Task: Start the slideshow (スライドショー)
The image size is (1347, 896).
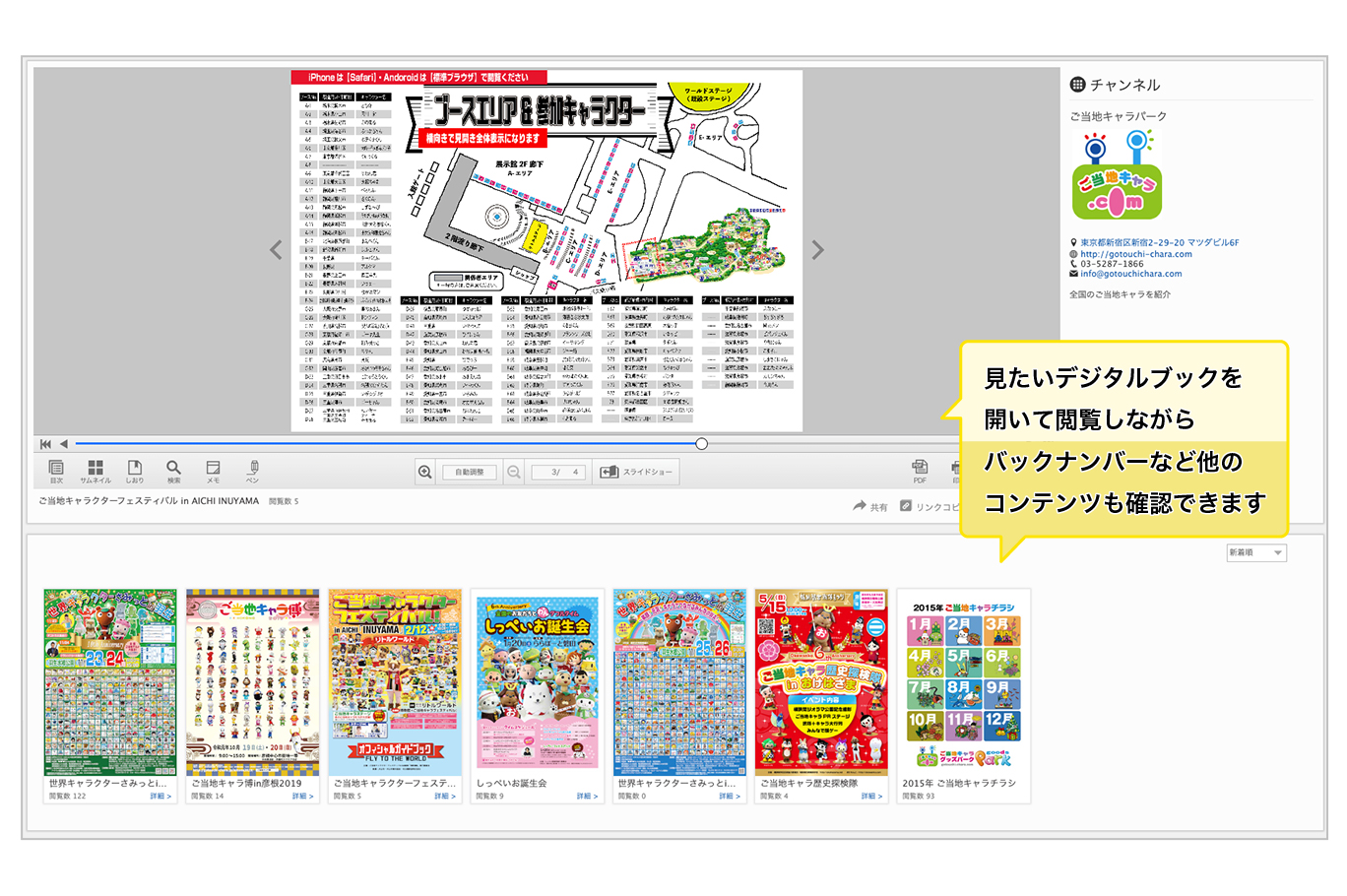Action: [638, 473]
